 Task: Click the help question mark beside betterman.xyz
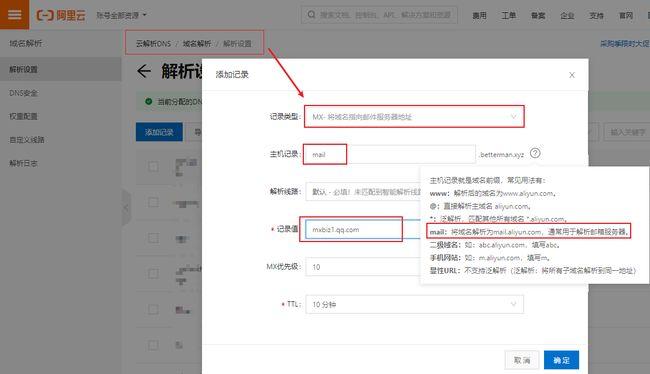tap(535, 153)
